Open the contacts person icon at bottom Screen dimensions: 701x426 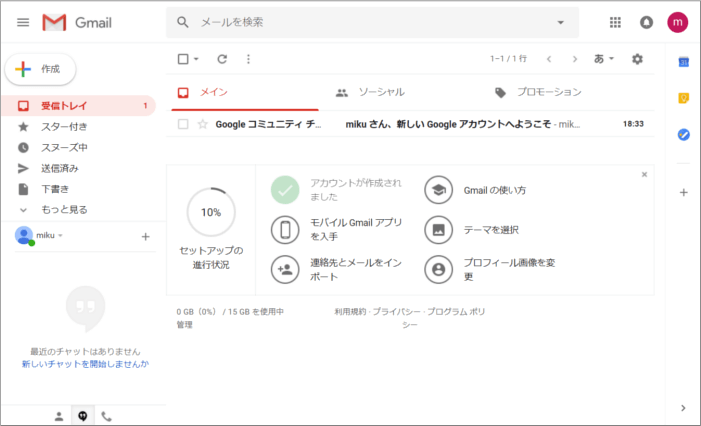coord(59,417)
